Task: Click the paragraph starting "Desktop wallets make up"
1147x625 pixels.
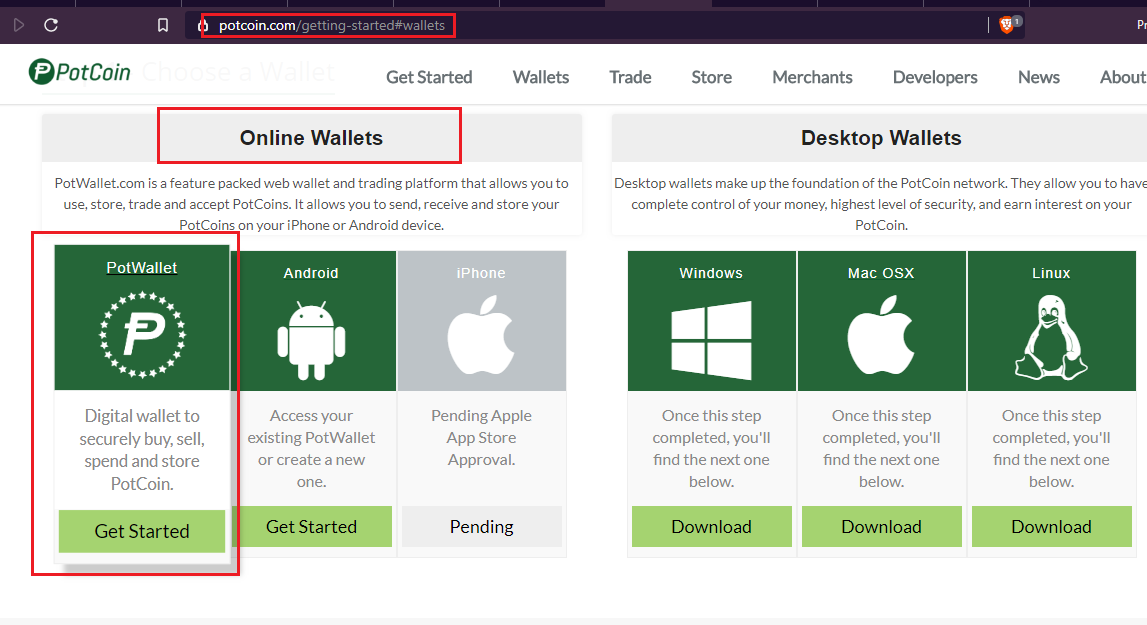Action: 881,204
